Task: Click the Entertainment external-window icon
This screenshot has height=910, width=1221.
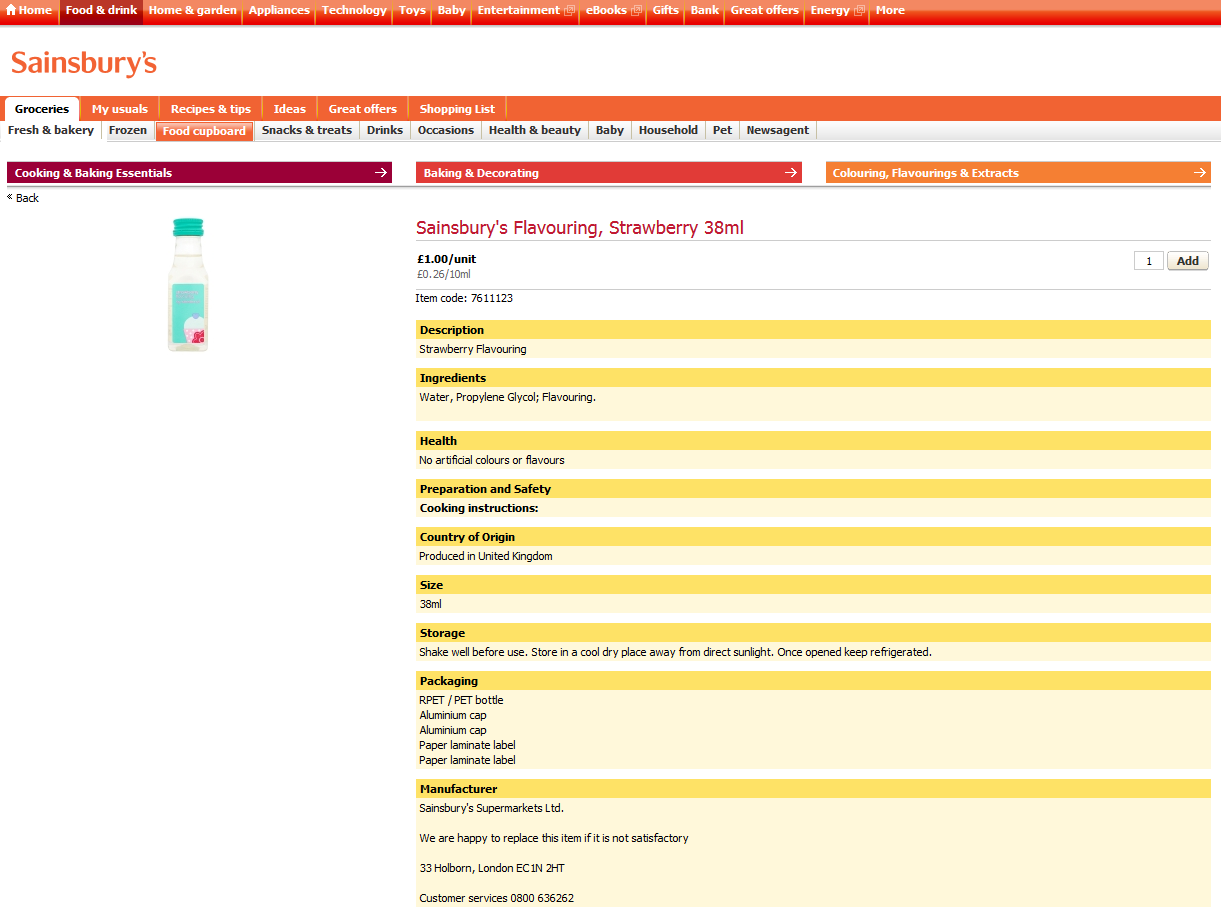Action: [x=569, y=11]
